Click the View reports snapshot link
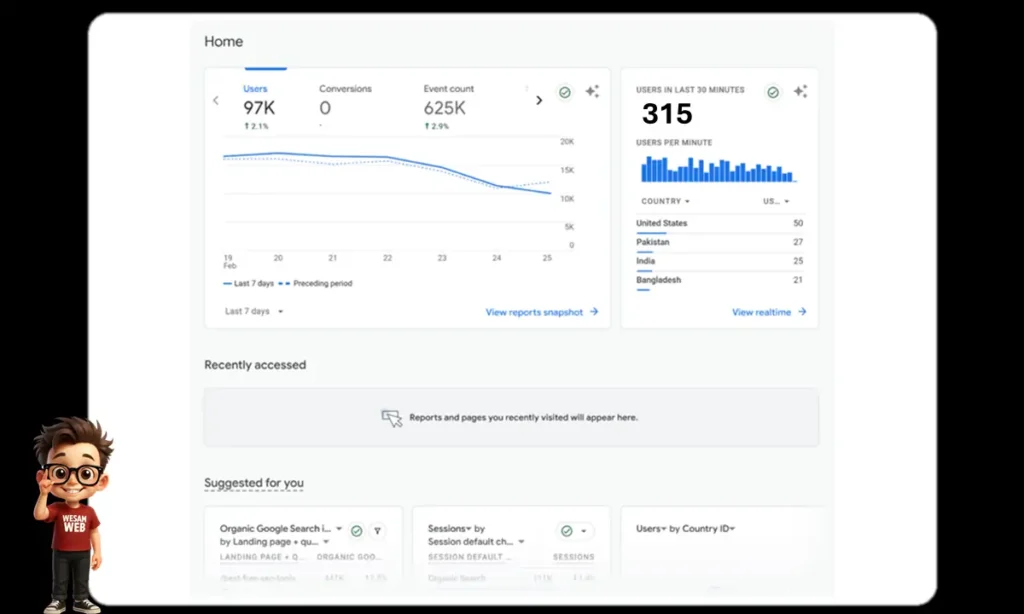1024x614 pixels. click(541, 312)
